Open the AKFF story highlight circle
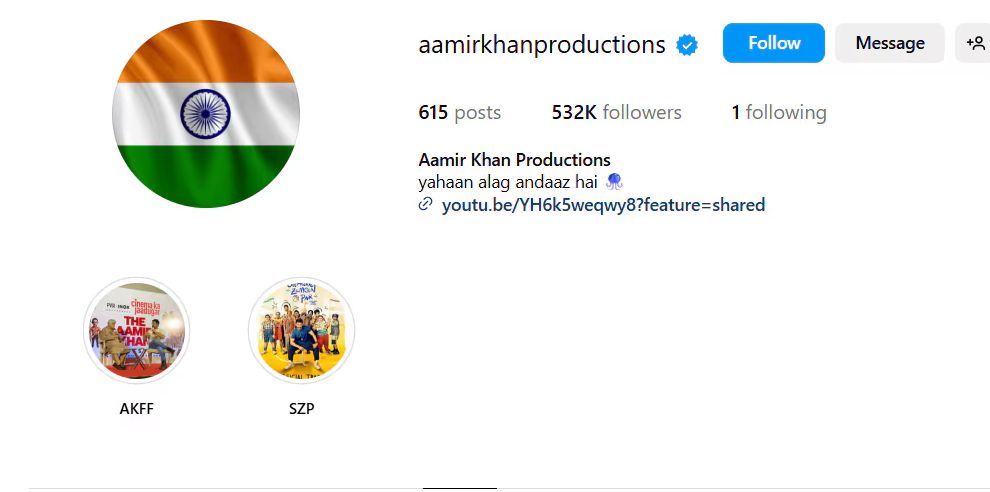Screen dimensions: 990x492 [136, 330]
